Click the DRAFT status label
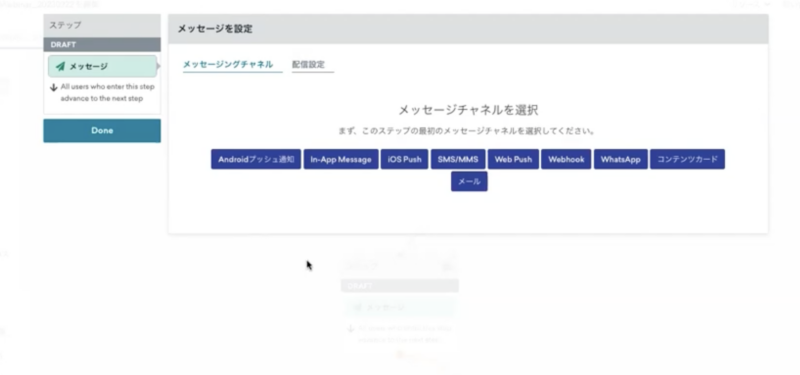This screenshot has width=800, height=375. coord(63,44)
